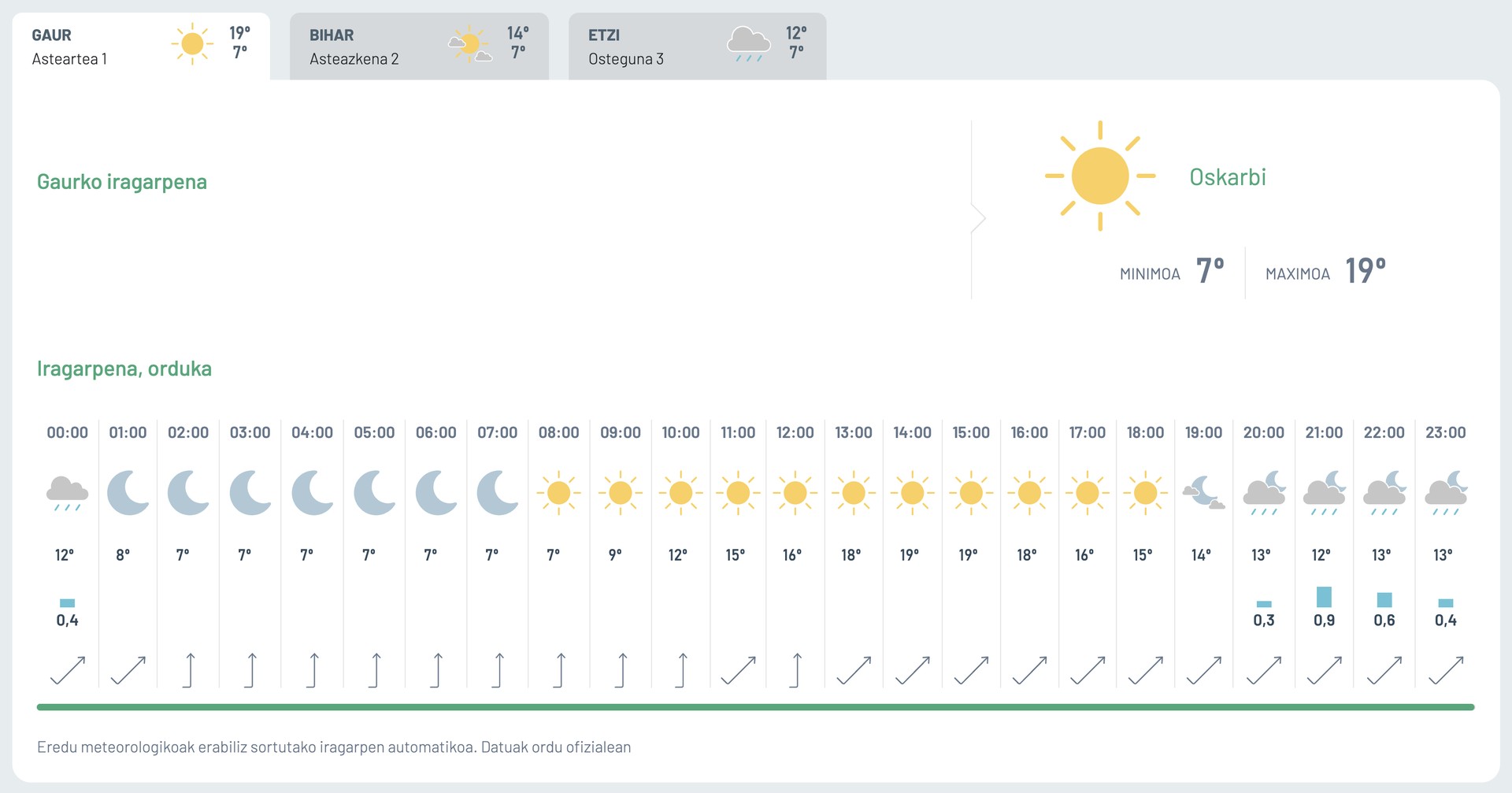Click the 0,4 precipitation value at 00:00
Viewport: 1512px width, 793px height.
click(68, 621)
